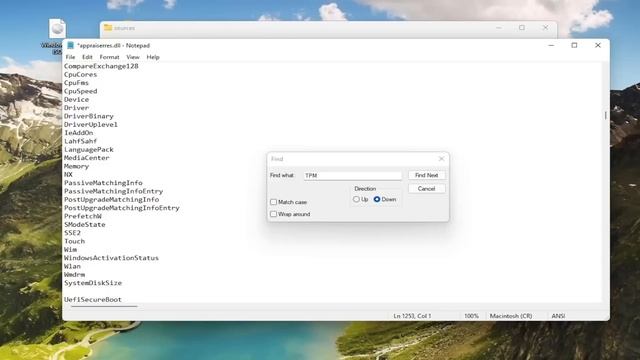Open the View menu
640x360 pixels.
pyautogui.click(x=133, y=57)
